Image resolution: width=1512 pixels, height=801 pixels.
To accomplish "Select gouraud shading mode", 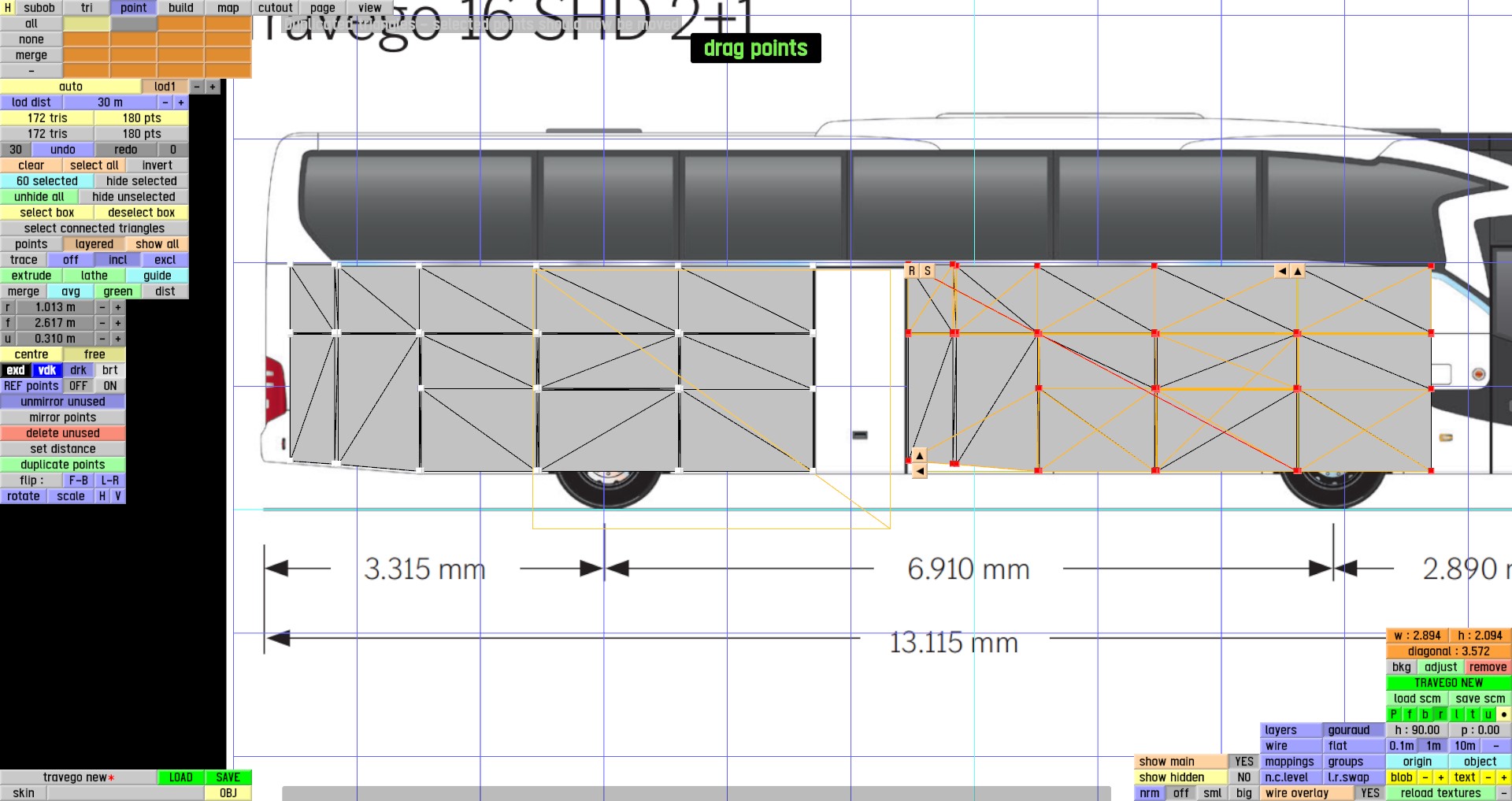I will point(1354,730).
